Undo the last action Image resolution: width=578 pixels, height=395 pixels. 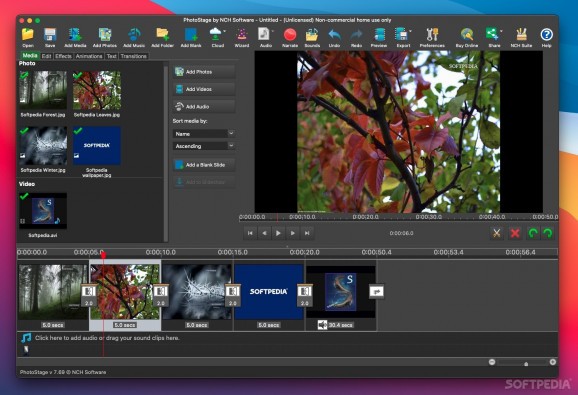[x=334, y=37]
